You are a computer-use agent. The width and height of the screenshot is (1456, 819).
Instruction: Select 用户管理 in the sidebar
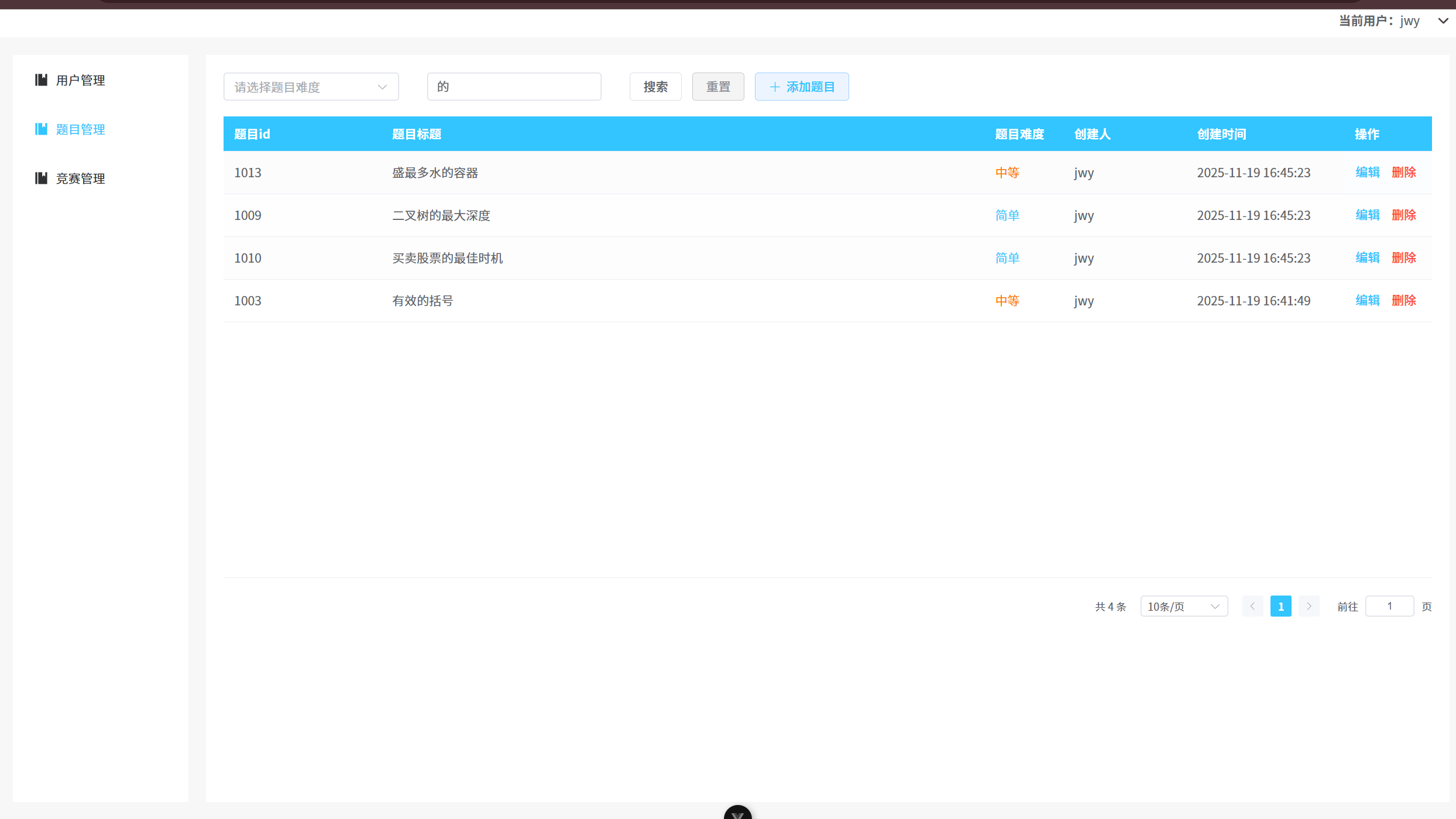point(80,80)
